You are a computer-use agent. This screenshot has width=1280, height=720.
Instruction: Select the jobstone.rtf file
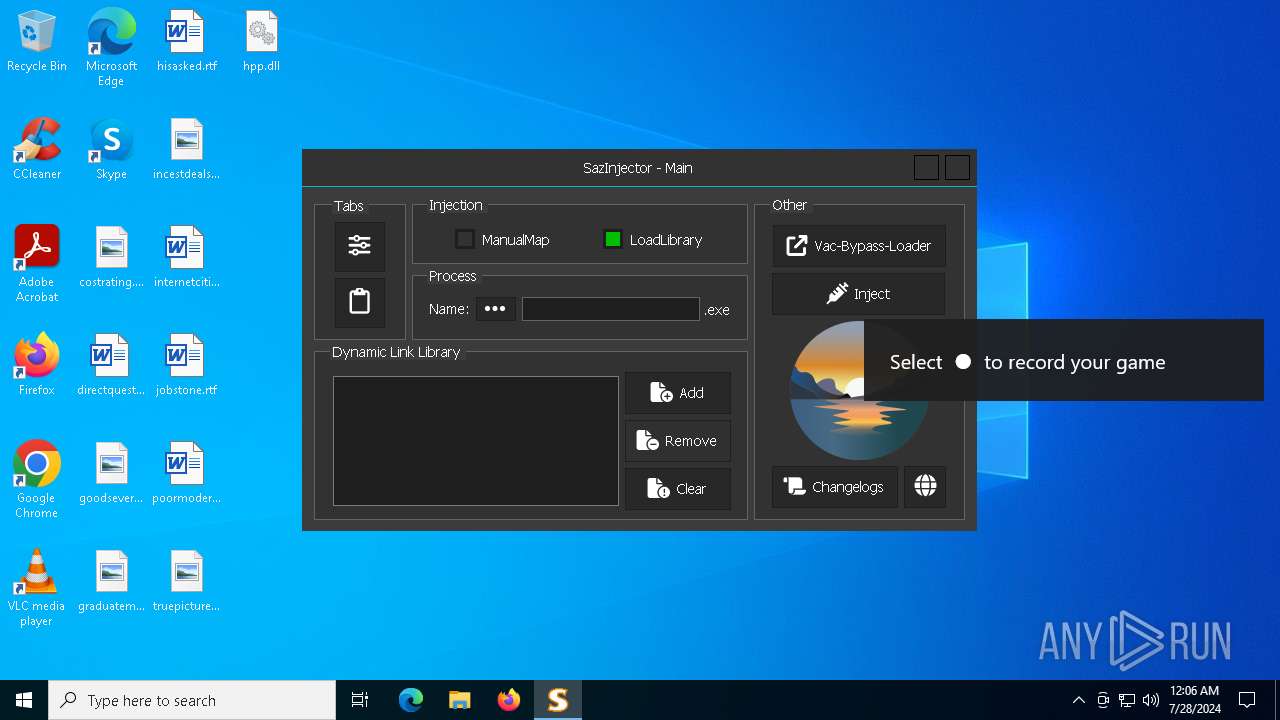[x=186, y=366]
